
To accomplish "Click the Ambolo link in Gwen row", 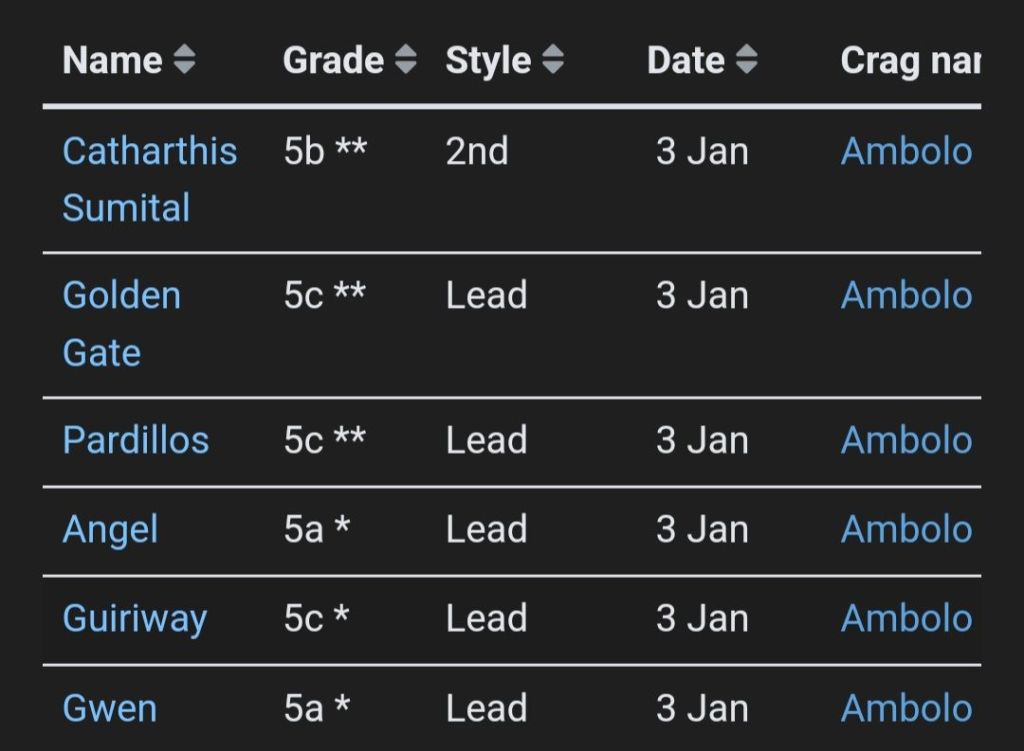I will (x=906, y=708).
